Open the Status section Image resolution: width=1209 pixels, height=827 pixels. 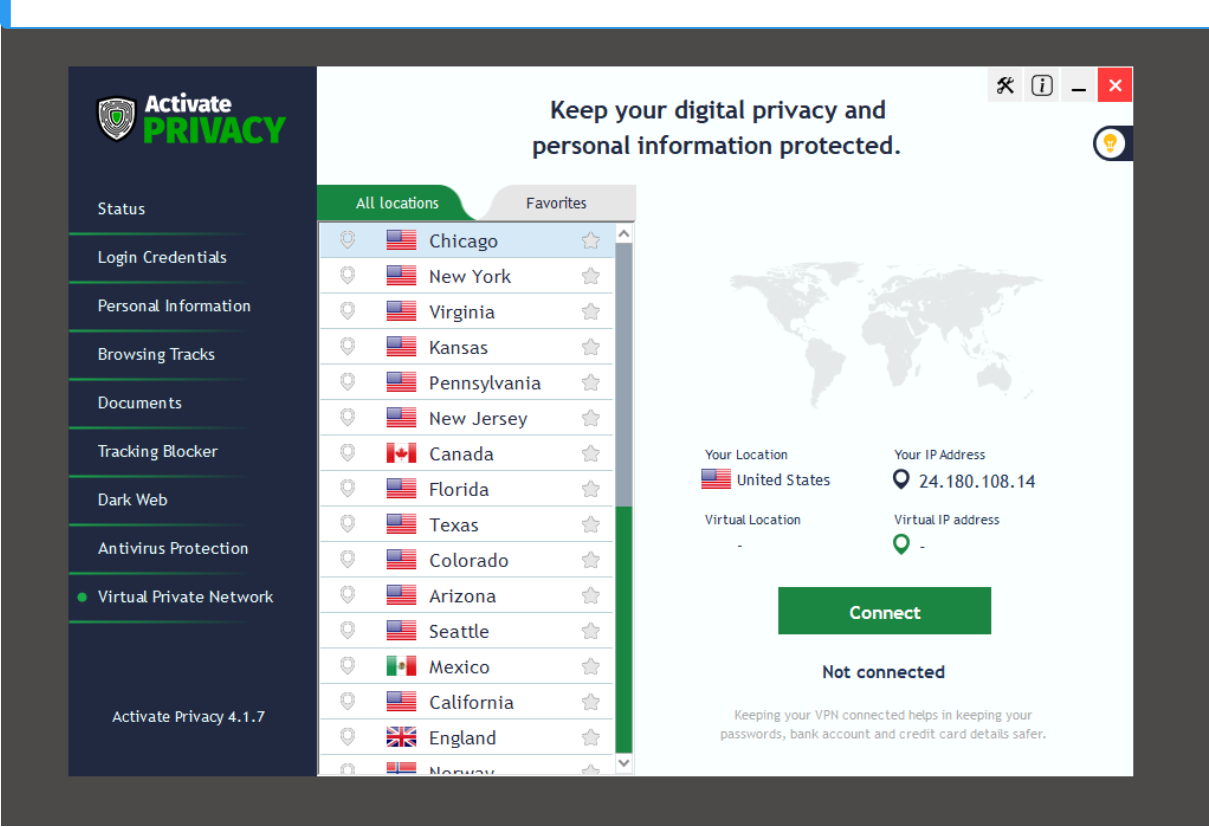point(121,209)
